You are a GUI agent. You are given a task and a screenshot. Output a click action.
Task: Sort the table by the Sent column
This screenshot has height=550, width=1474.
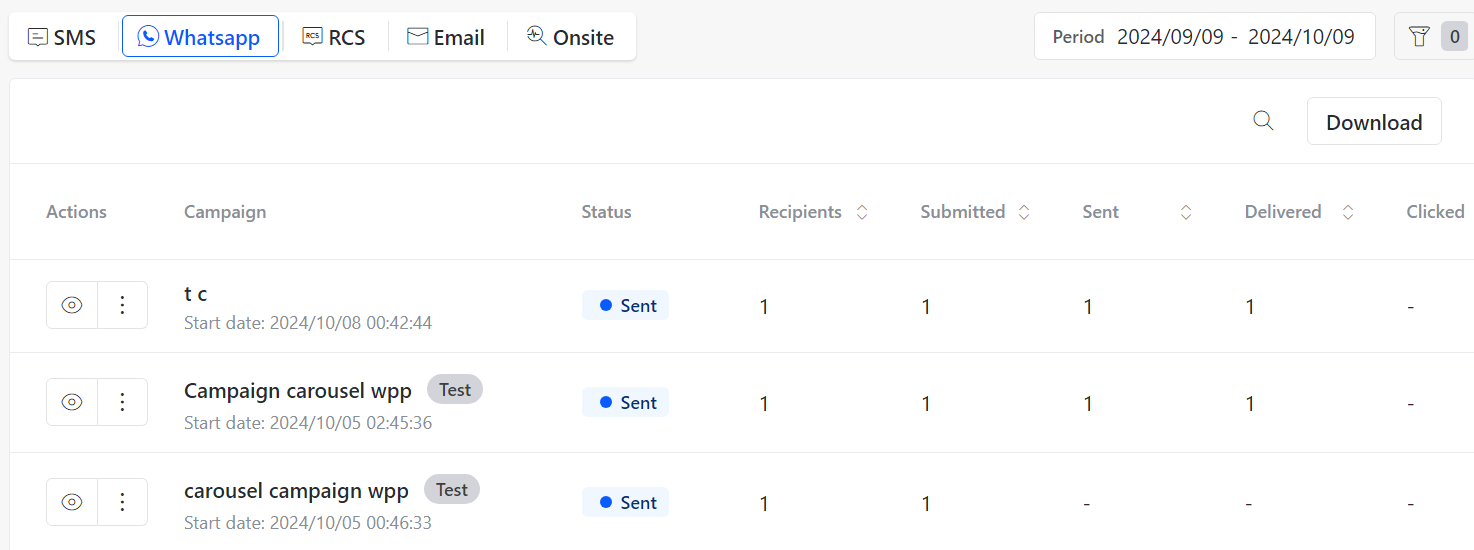pos(1186,212)
